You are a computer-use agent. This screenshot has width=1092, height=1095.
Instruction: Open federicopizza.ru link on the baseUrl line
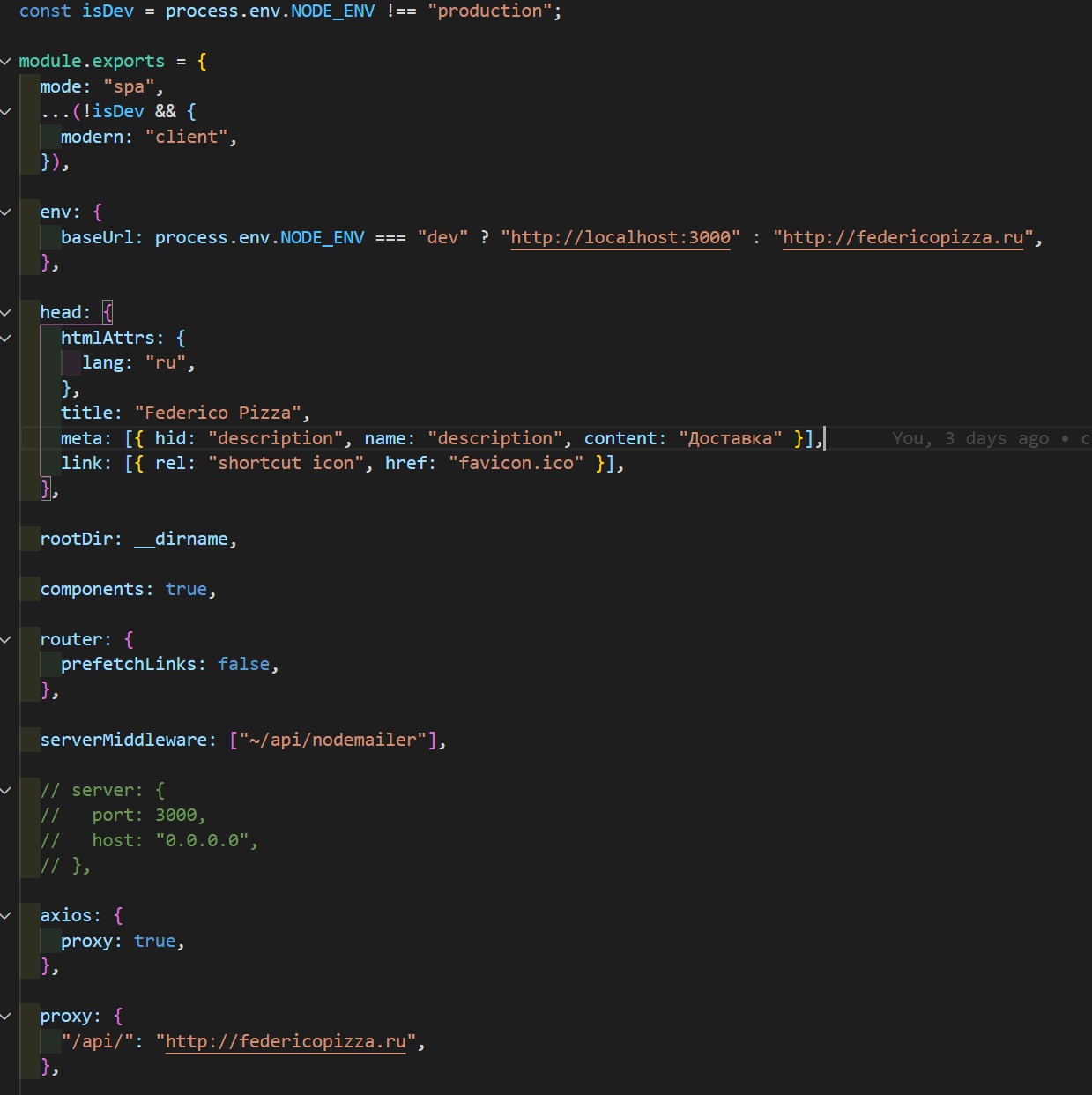click(903, 237)
